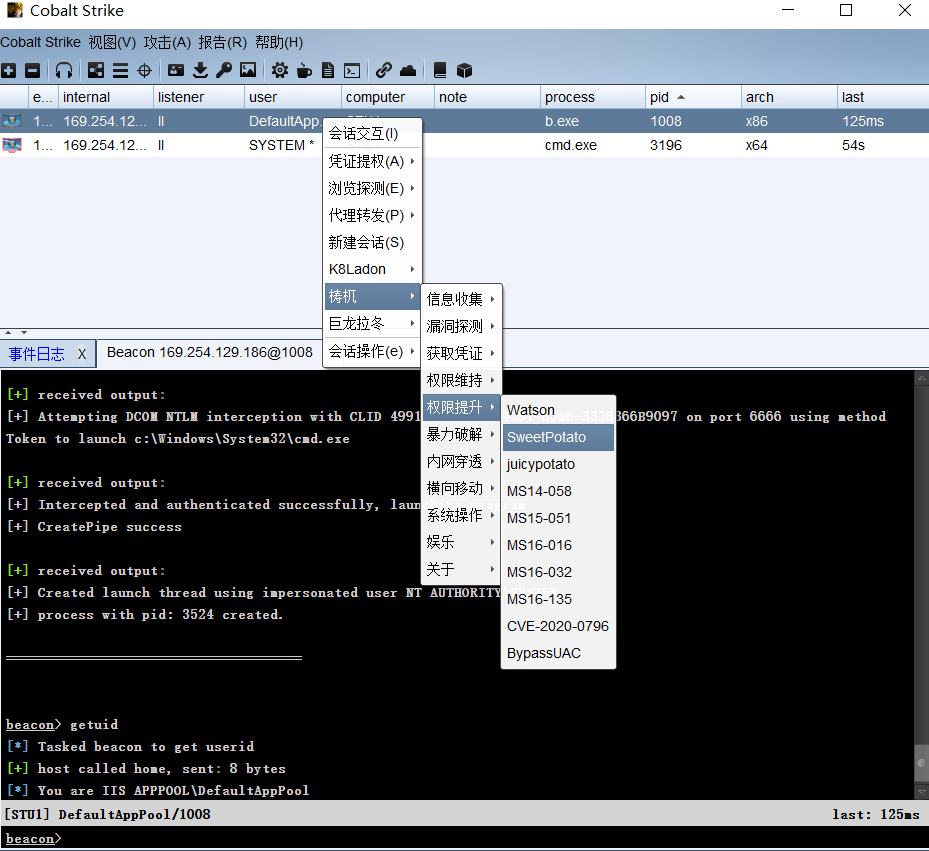Open the 帮助(H) menu
This screenshot has width=929, height=851.
pos(279,43)
